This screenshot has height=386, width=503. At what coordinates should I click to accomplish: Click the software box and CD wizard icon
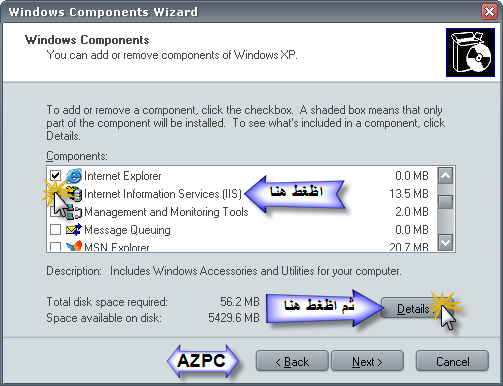click(x=470, y=52)
